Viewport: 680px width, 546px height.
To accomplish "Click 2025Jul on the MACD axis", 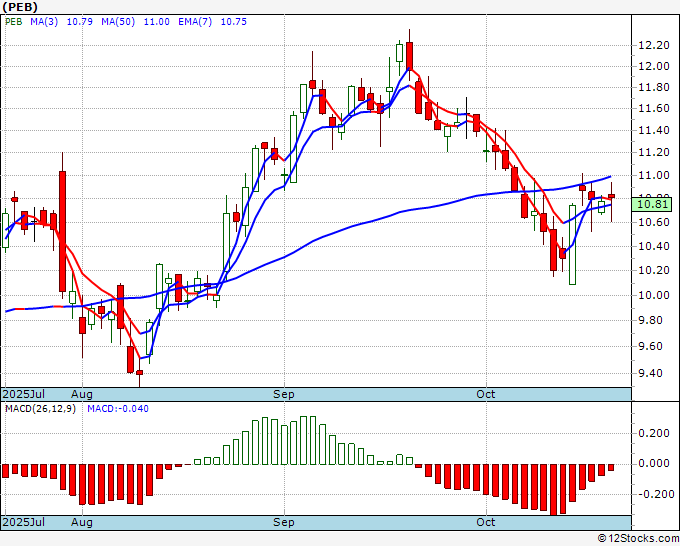I will [x=24, y=522].
